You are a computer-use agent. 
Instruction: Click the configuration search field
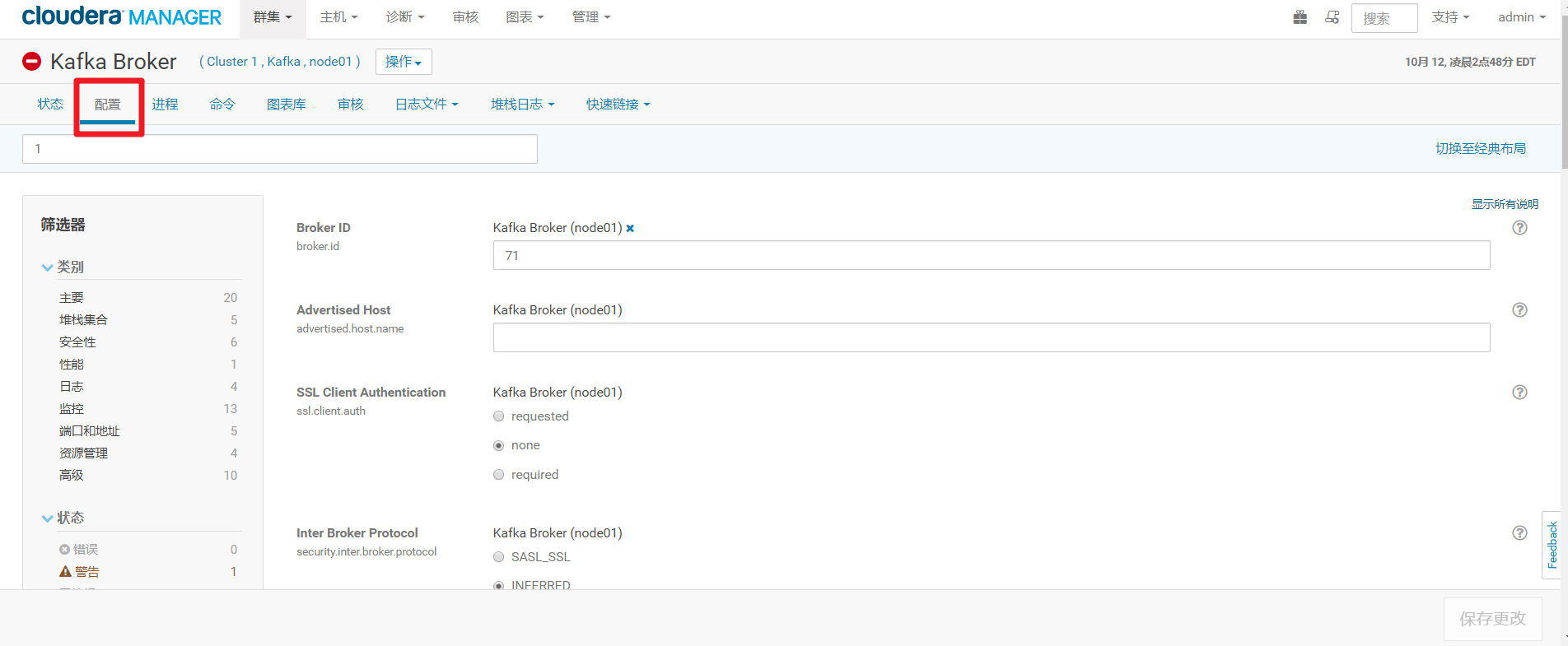(280, 149)
